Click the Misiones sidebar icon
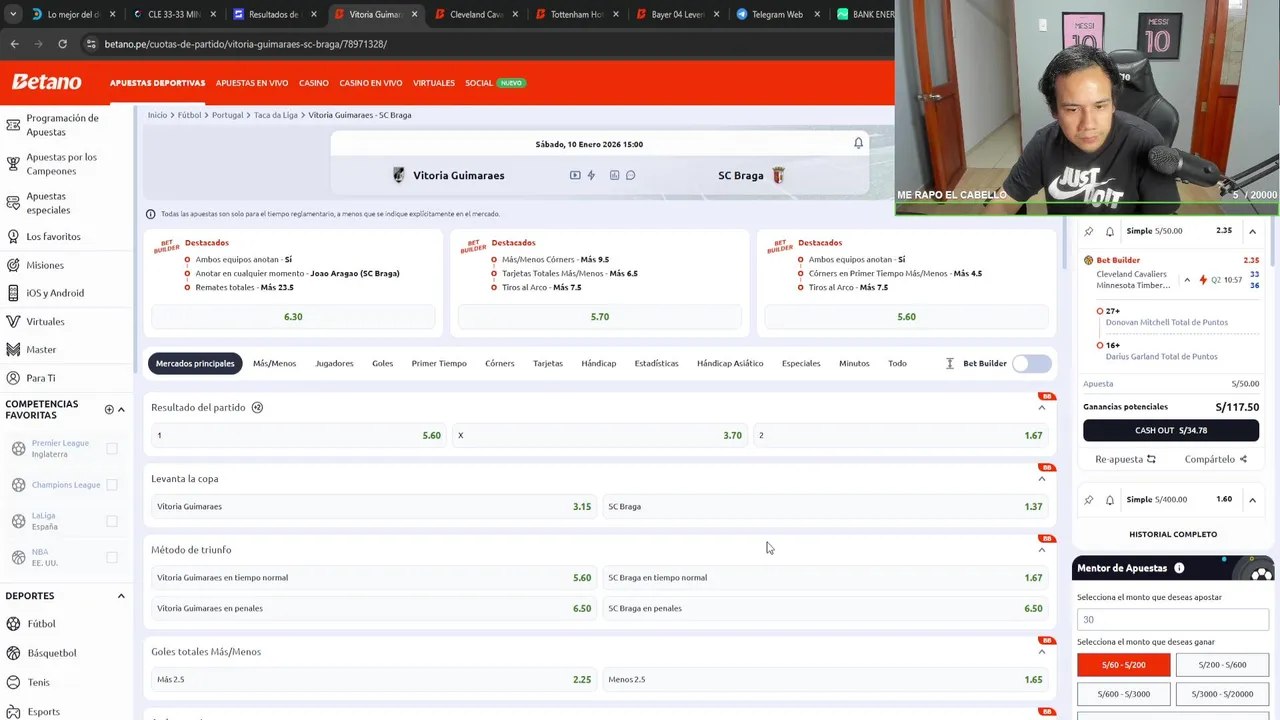Screen dimensions: 1280x720 click(13, 265)
